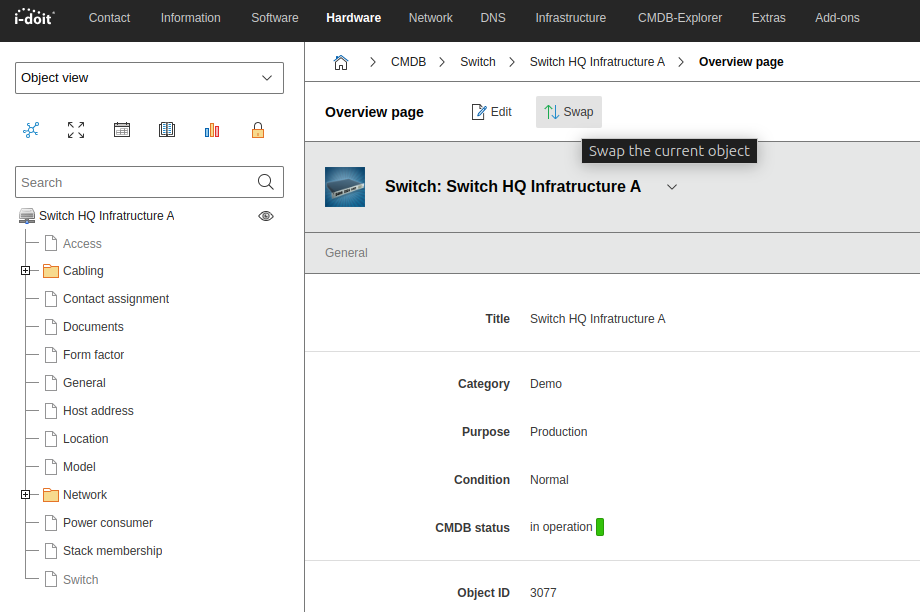Expand the Network tree node
Screen dimensions: 920x612
[x=25, y=495]
